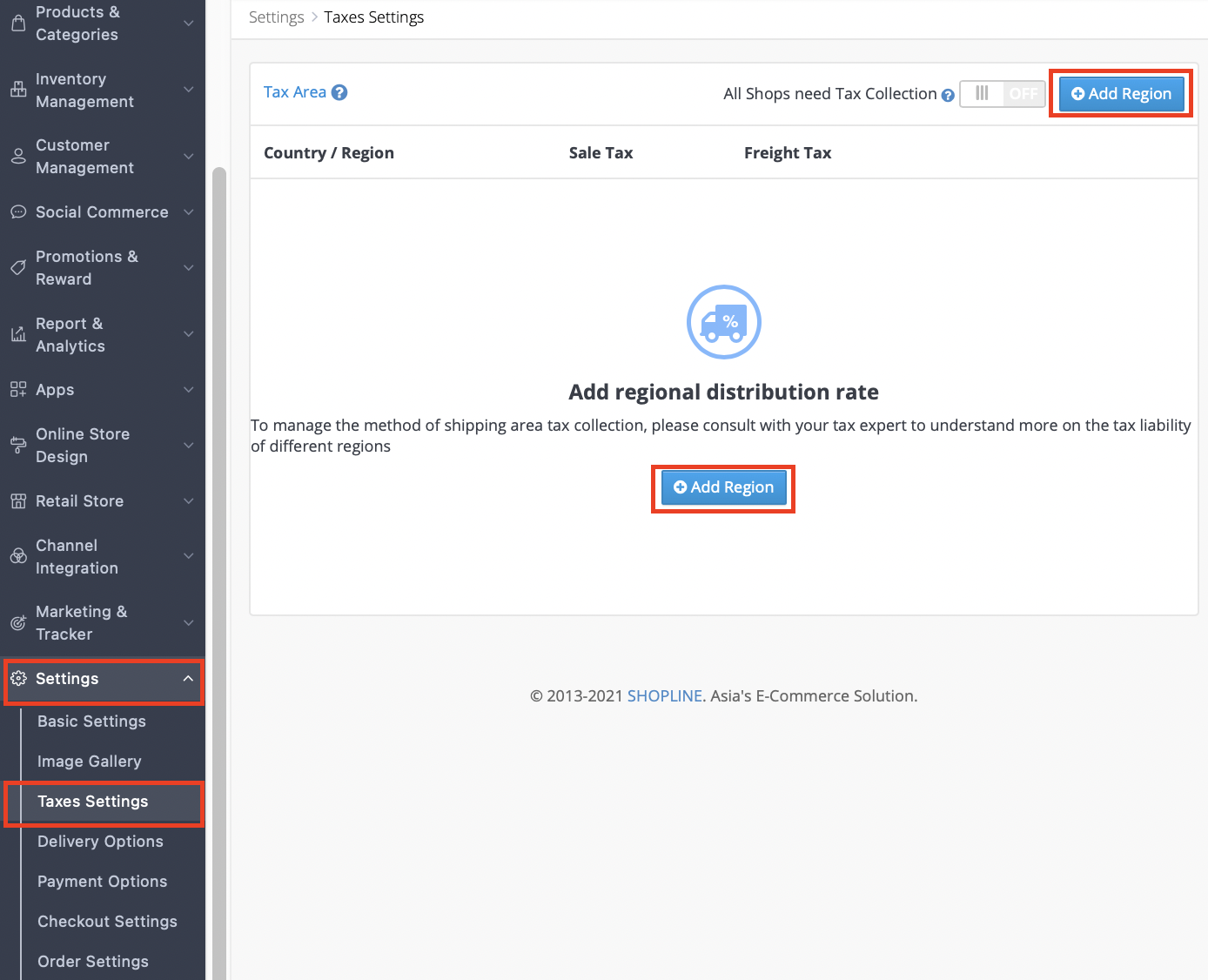
Task: Click the Customer Management person icon
Action: pyautogui.click(x=18, y=157)
